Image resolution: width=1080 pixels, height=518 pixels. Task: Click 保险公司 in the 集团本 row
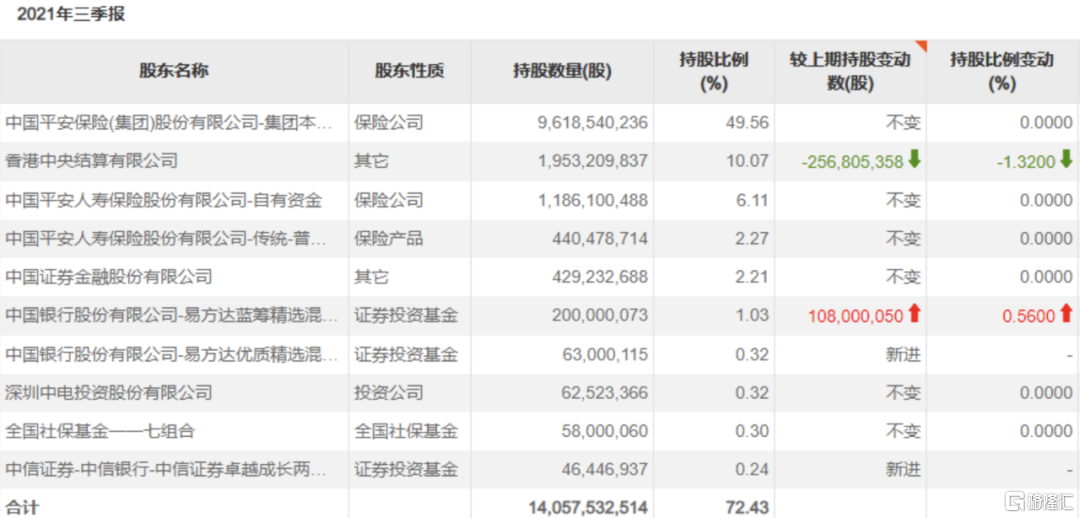tap(388, 123)
